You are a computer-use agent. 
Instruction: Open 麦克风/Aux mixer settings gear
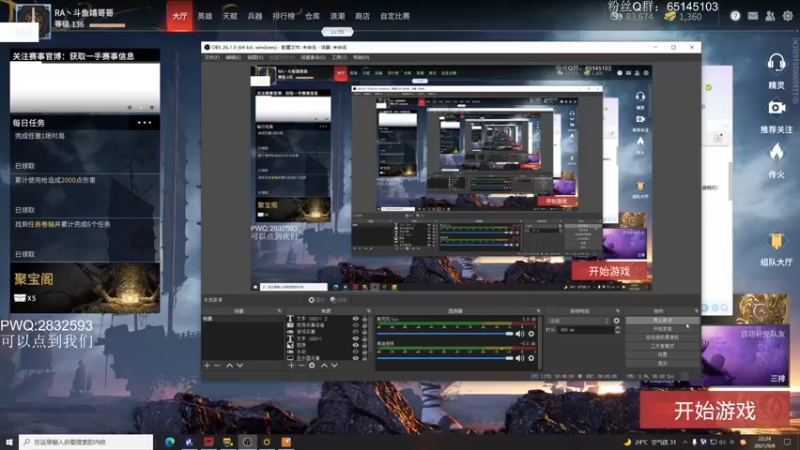531,334
